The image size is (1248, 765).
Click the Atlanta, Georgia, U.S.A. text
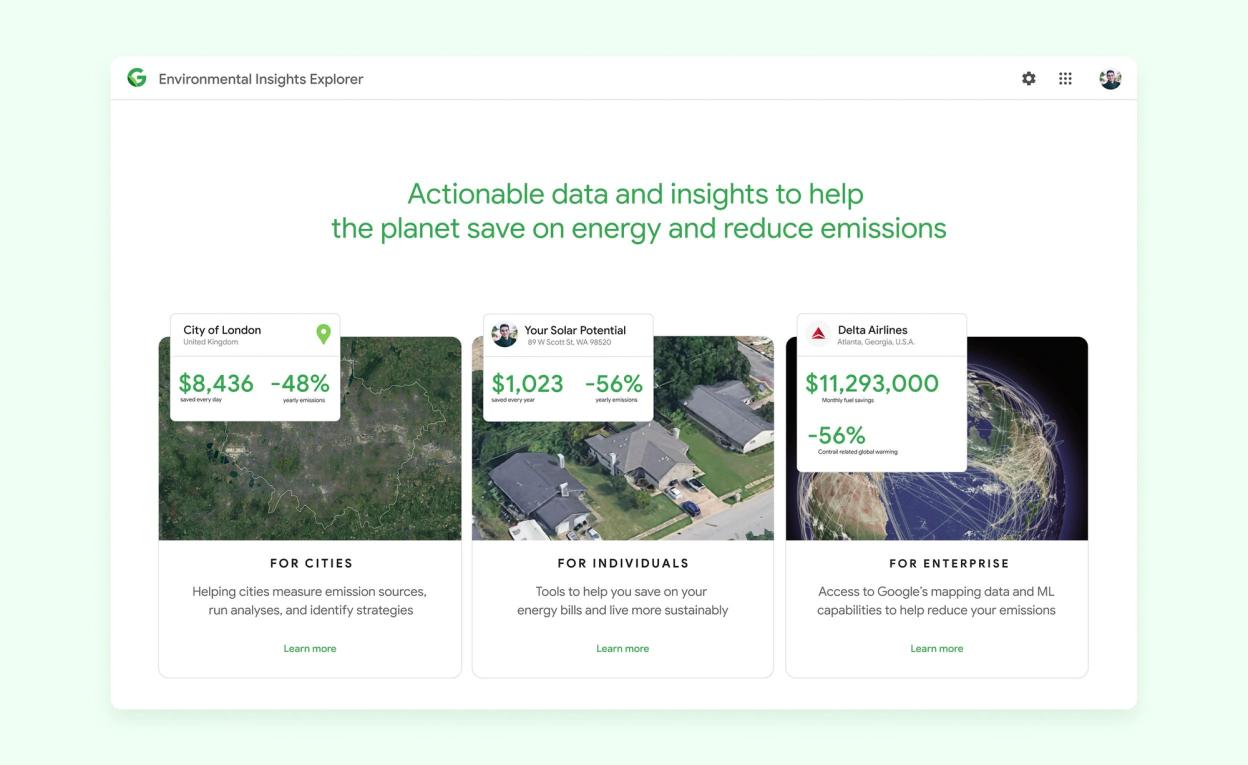click(x=876, y=343)
